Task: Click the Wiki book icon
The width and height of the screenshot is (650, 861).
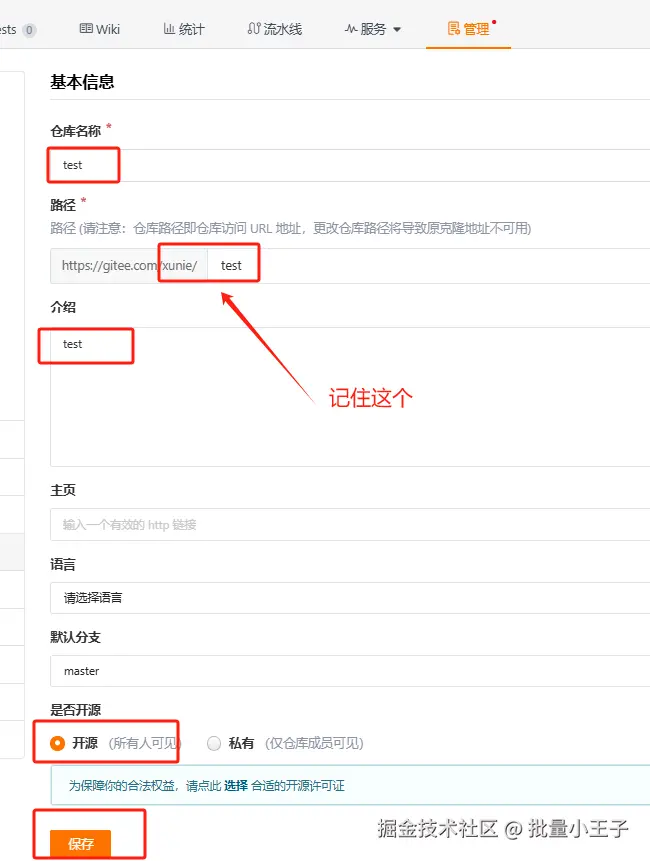Action: 86,29
